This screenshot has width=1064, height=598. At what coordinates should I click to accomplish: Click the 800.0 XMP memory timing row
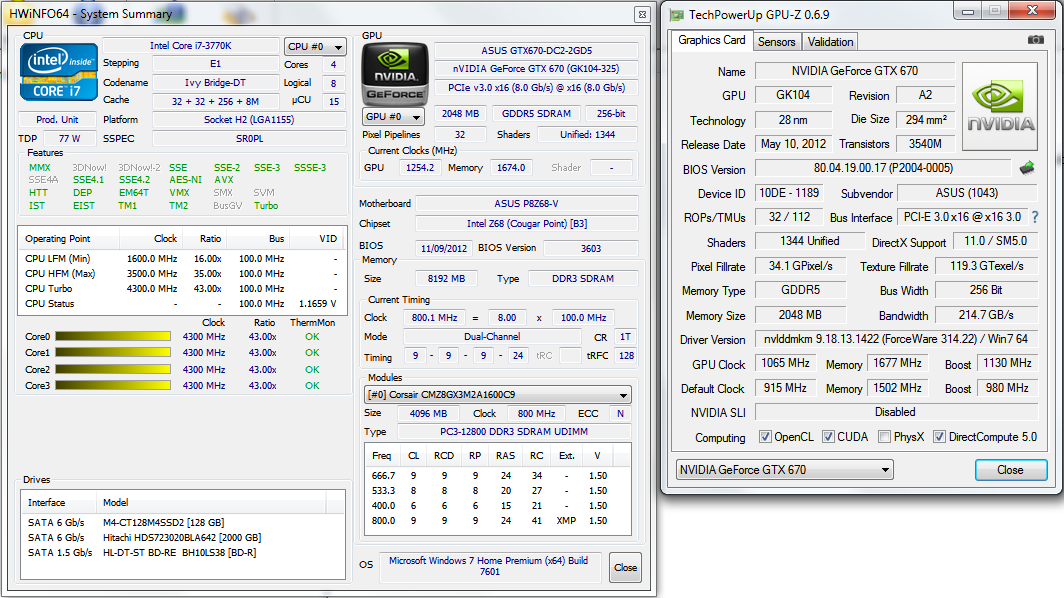497,521
